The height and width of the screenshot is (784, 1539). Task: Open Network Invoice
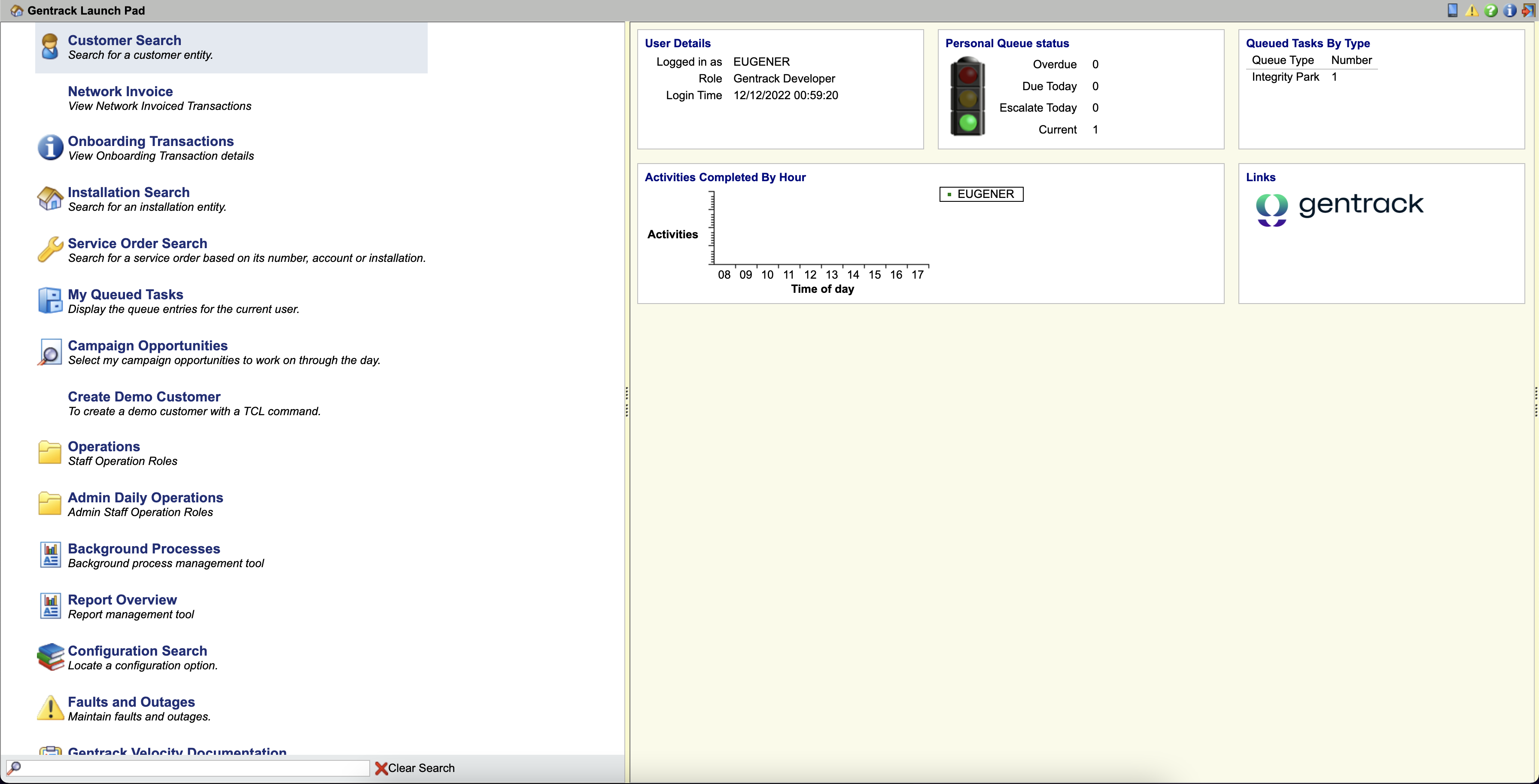coord(120,91)
